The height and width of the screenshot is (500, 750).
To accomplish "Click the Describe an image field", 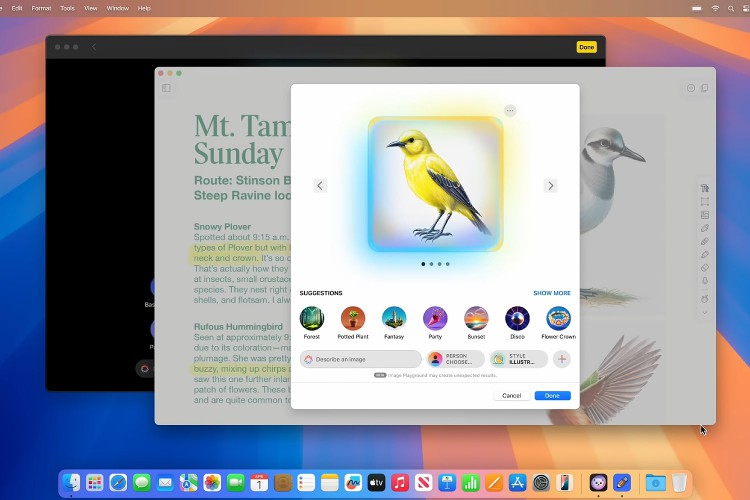I will point(360,359).
